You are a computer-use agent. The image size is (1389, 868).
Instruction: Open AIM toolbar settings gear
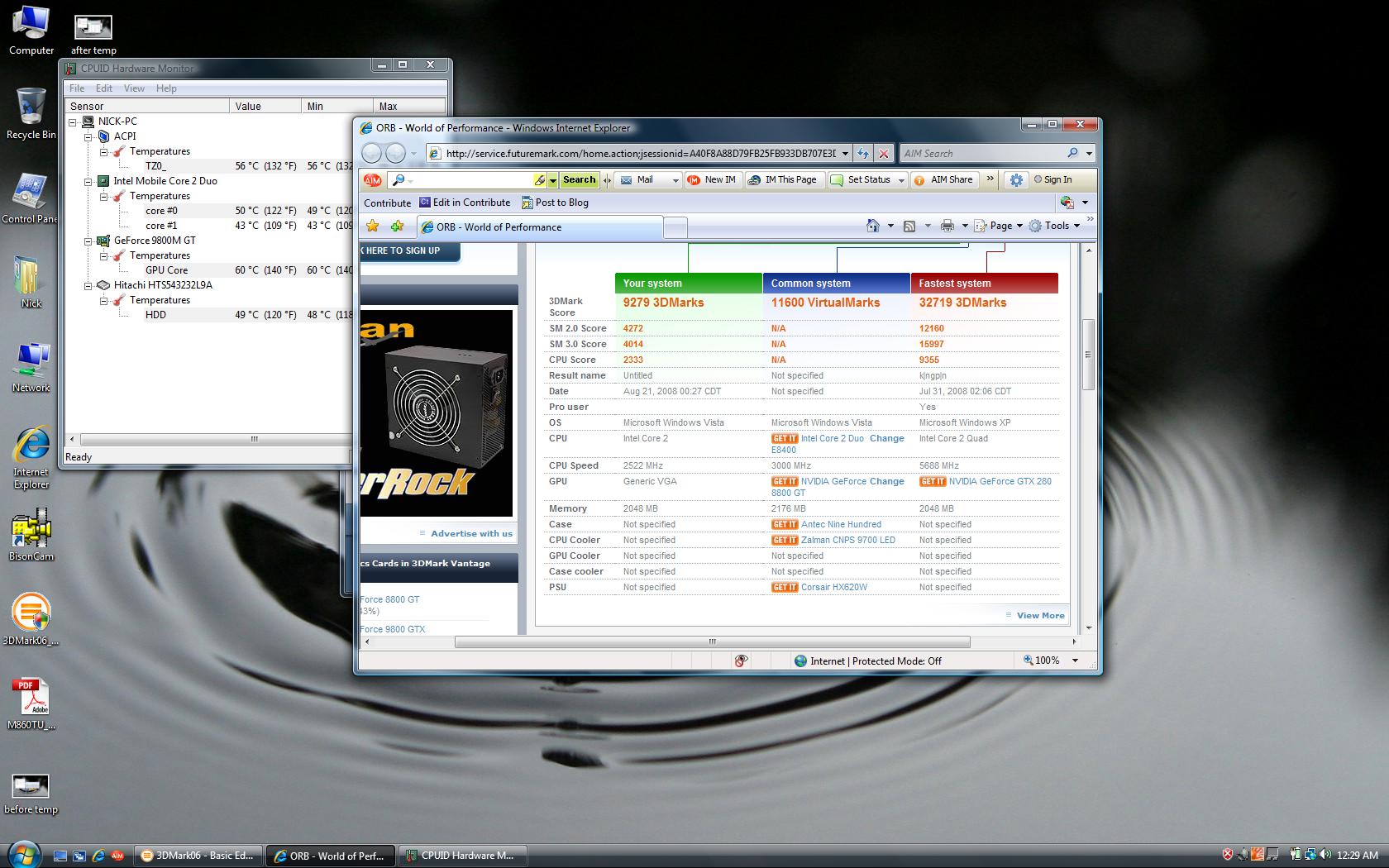click(1016, 179)
